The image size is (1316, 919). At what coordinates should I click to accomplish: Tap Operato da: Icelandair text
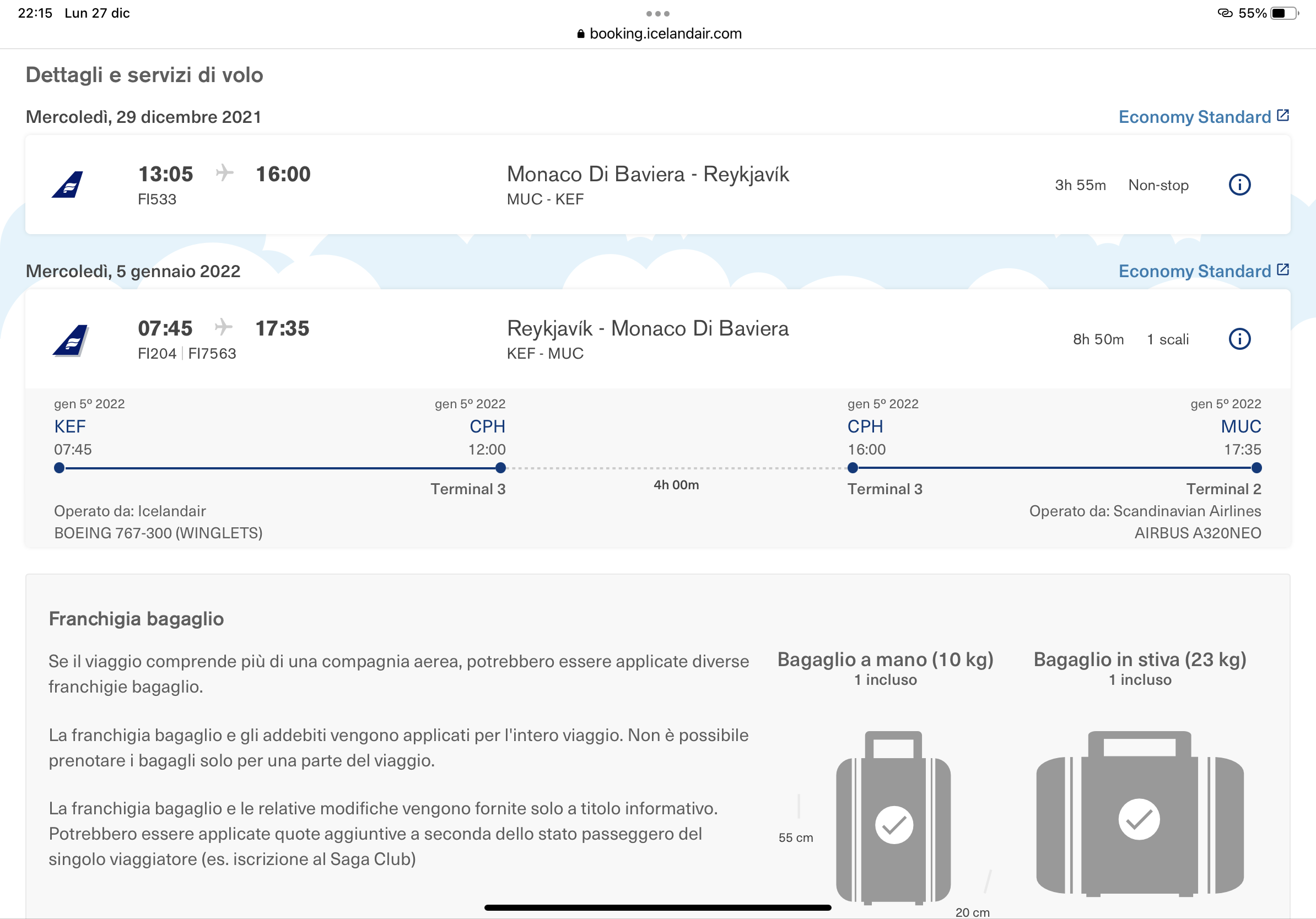click(130, 511)
